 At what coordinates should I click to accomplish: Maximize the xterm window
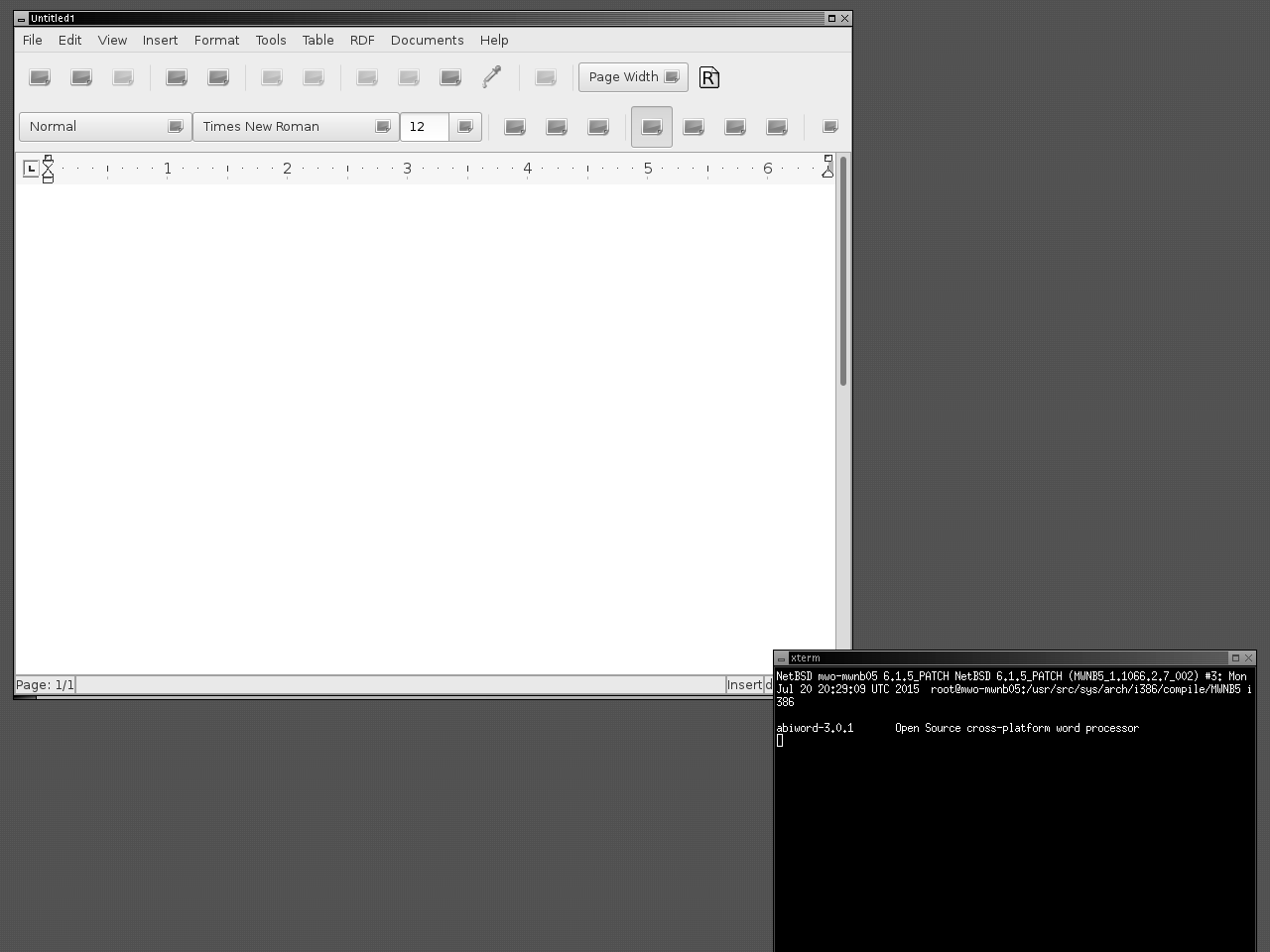coord(1235,658)
